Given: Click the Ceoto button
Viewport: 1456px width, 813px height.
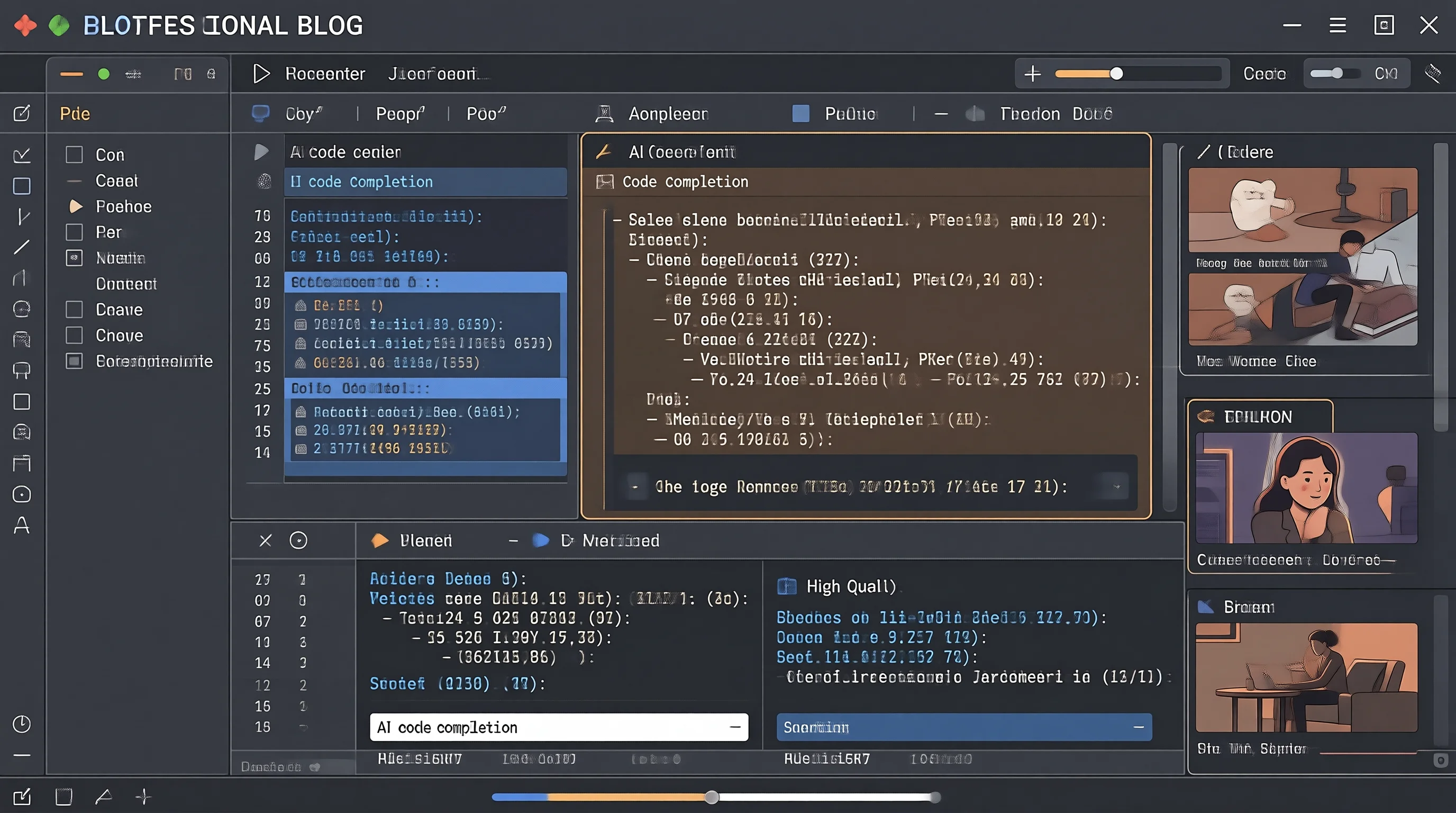Looking at the screenshot, I should (x=1264, y=74).
